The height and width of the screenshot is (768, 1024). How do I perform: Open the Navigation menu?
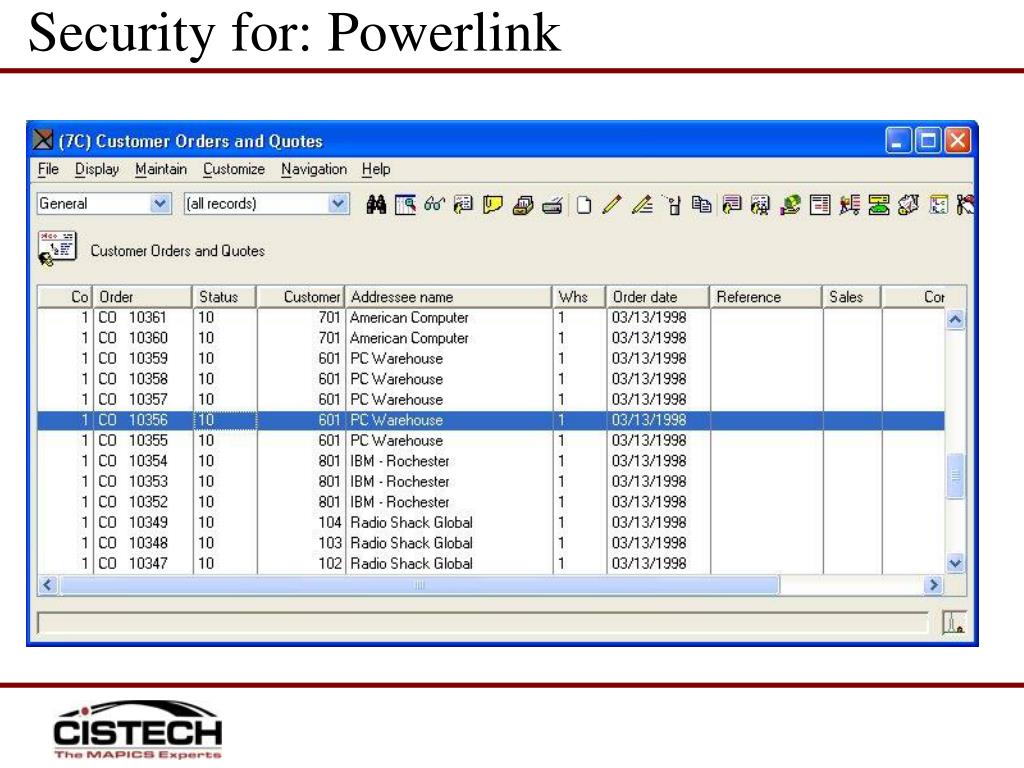point(314,169)
